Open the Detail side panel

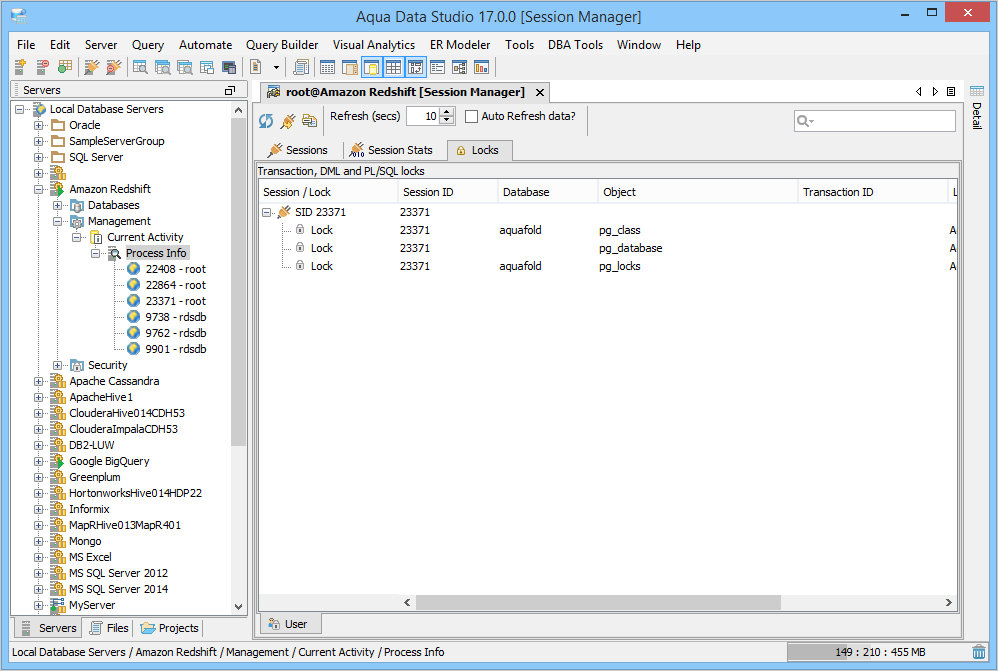(x=977, y=116)
